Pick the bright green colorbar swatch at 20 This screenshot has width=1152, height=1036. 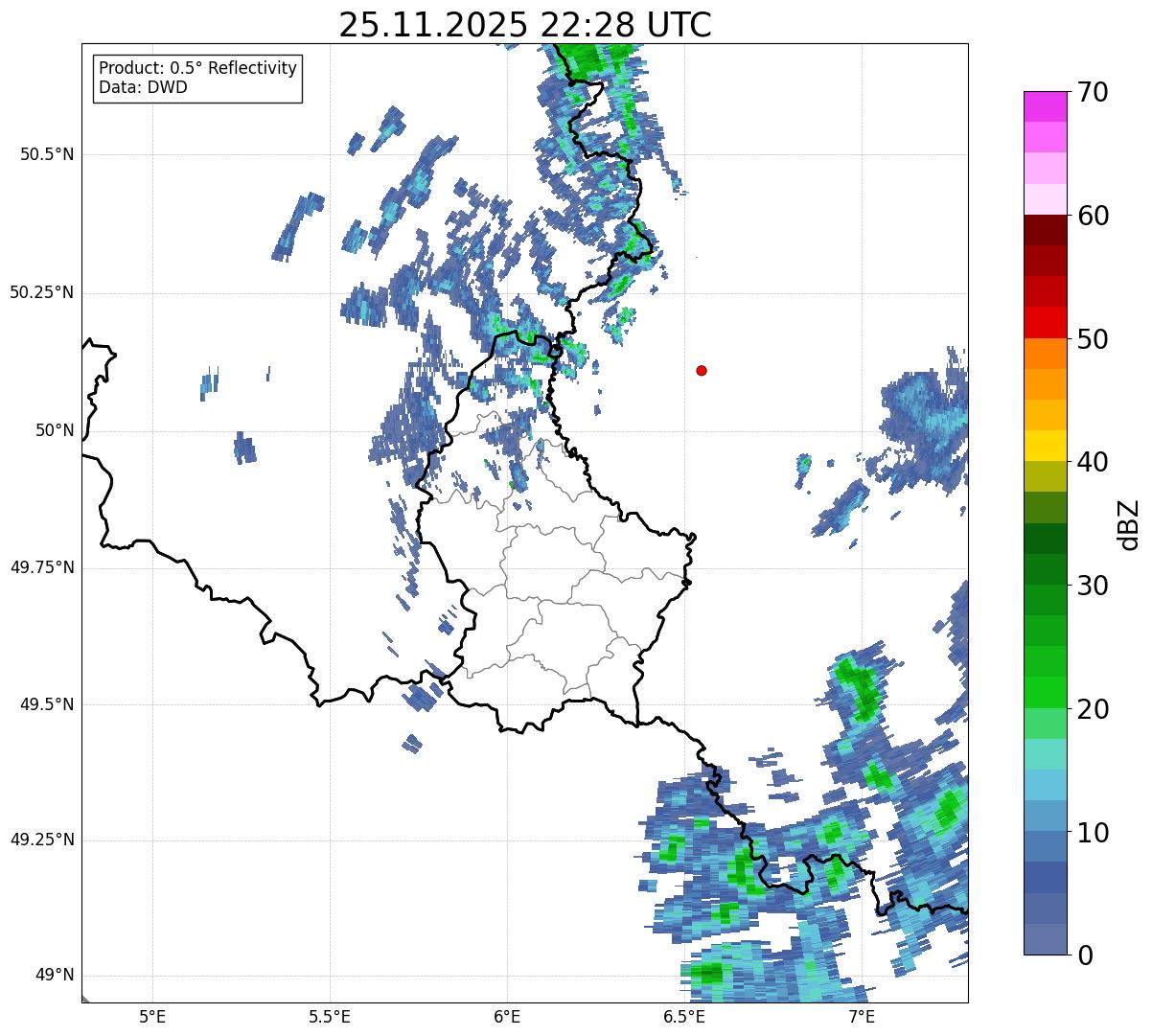pyautogui.click(x=1045, y=693)
